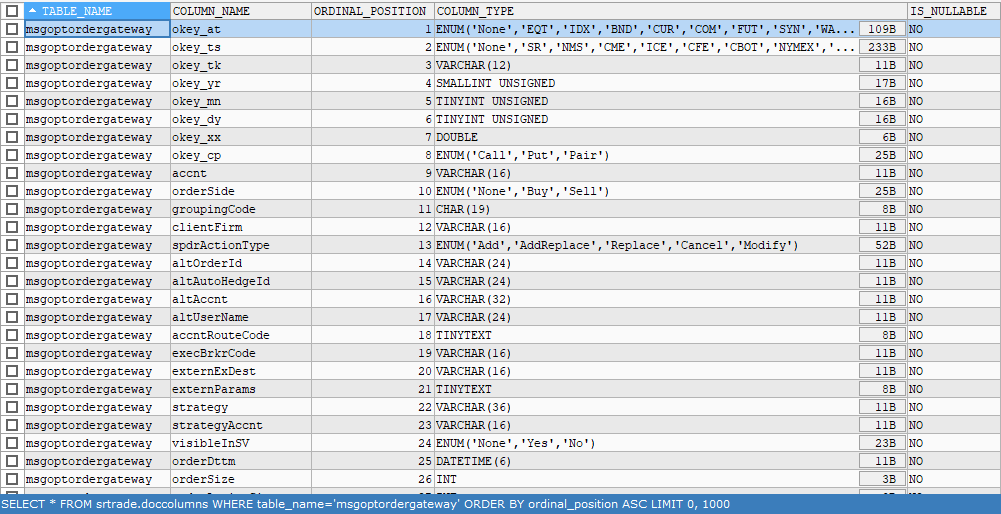
Task: Click the sort arrow in TABLE_NAME header
Action: click(x=33, y=11)
